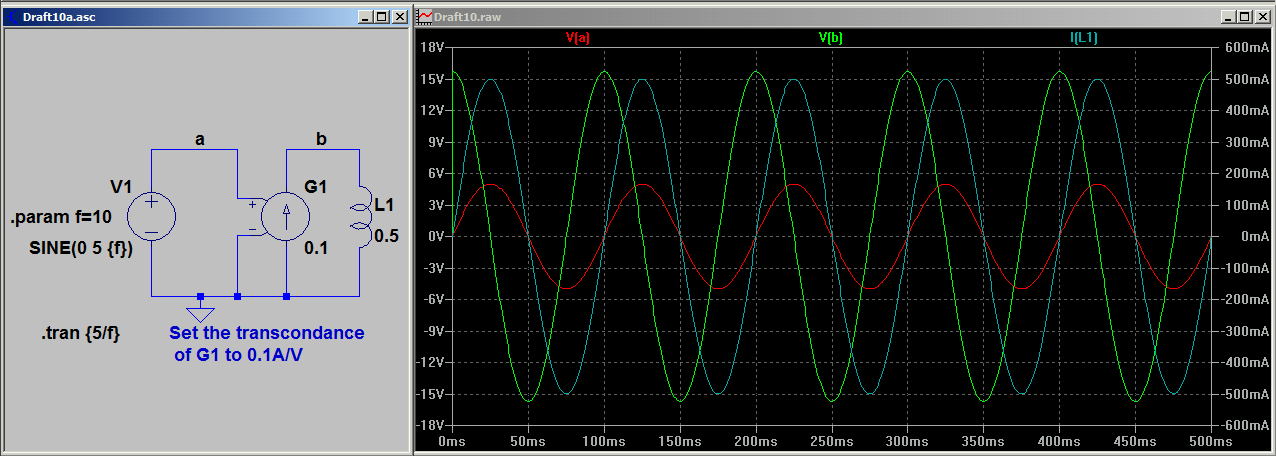Minimize the Draft10.raw window
This screenshot has width=1276, height=456.
(1228, 17)
